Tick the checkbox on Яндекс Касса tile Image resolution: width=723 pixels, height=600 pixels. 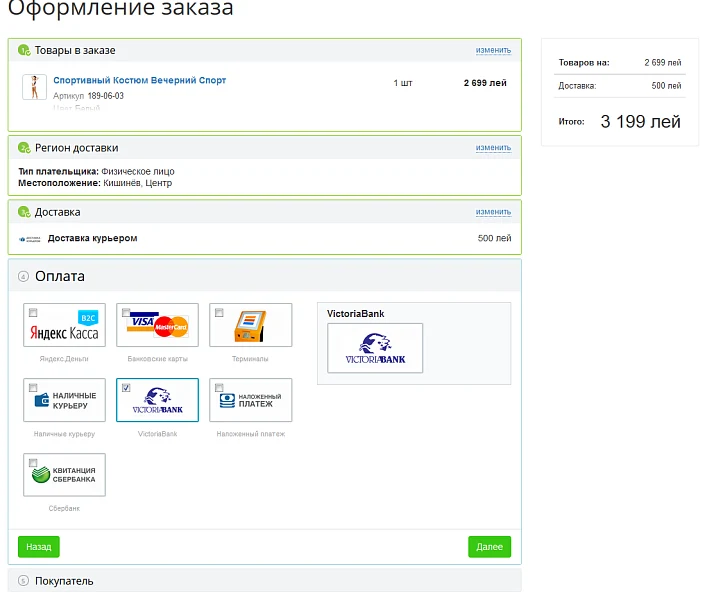tap(33, 313)
